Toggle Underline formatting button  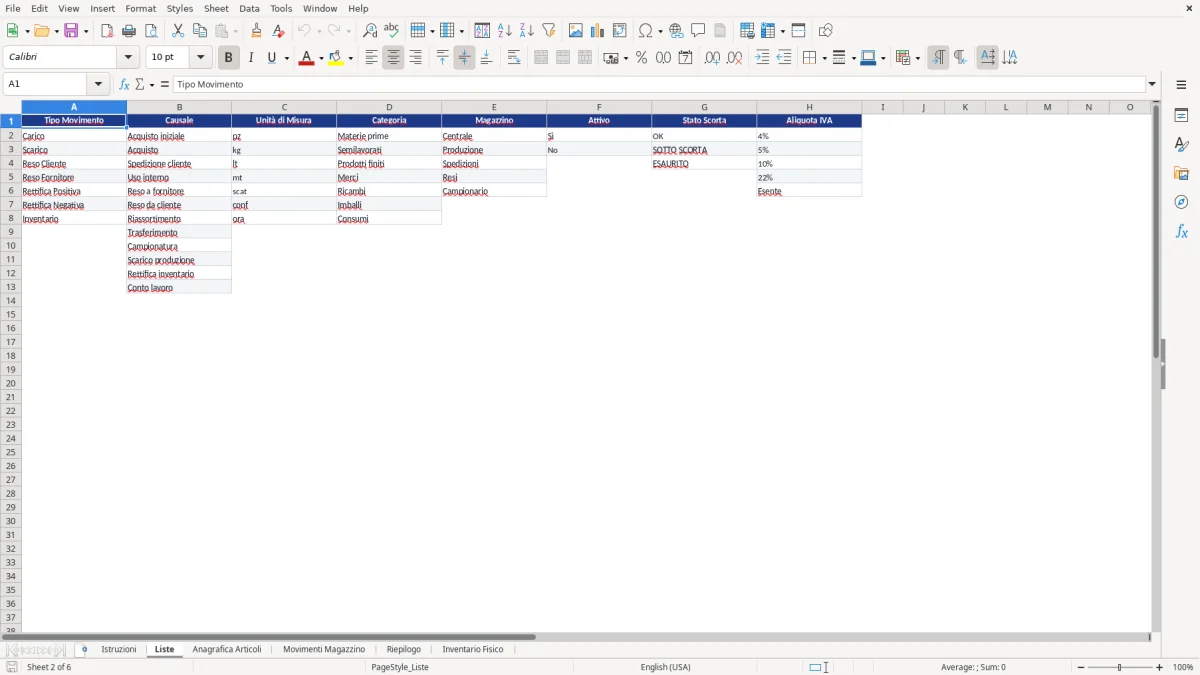[271, 58]
